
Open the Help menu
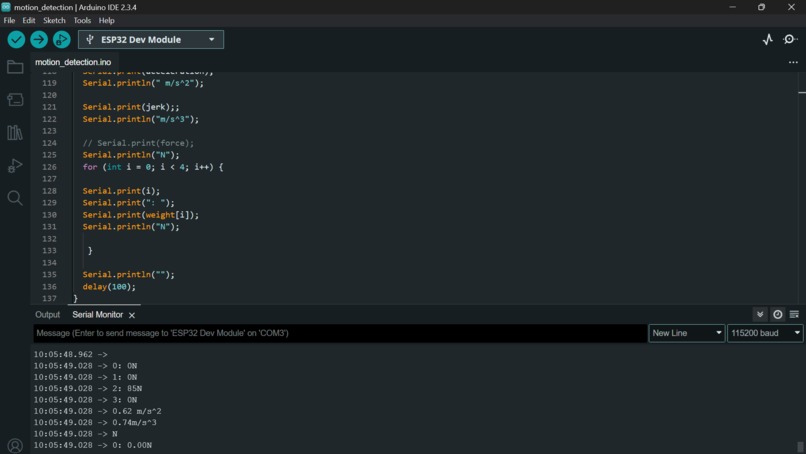106,21
